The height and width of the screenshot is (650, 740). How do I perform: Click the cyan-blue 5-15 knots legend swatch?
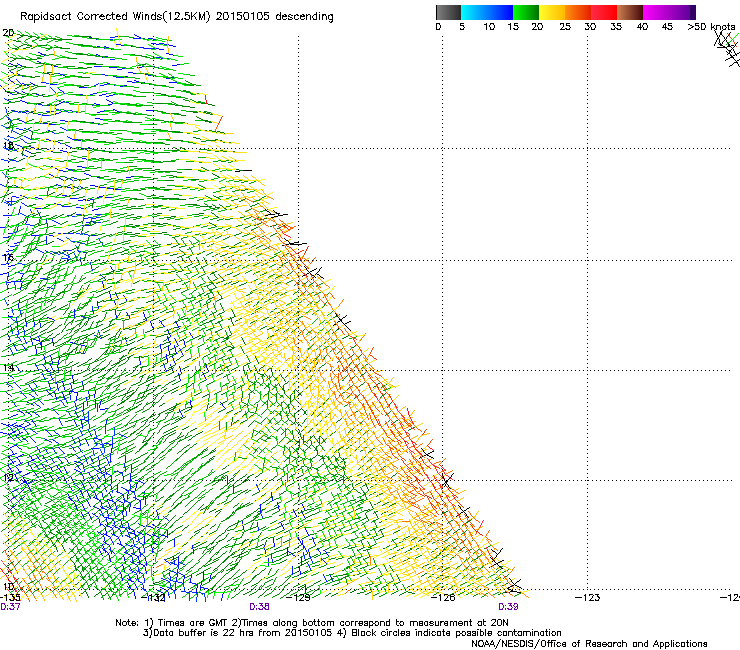[x=487, y=12]
